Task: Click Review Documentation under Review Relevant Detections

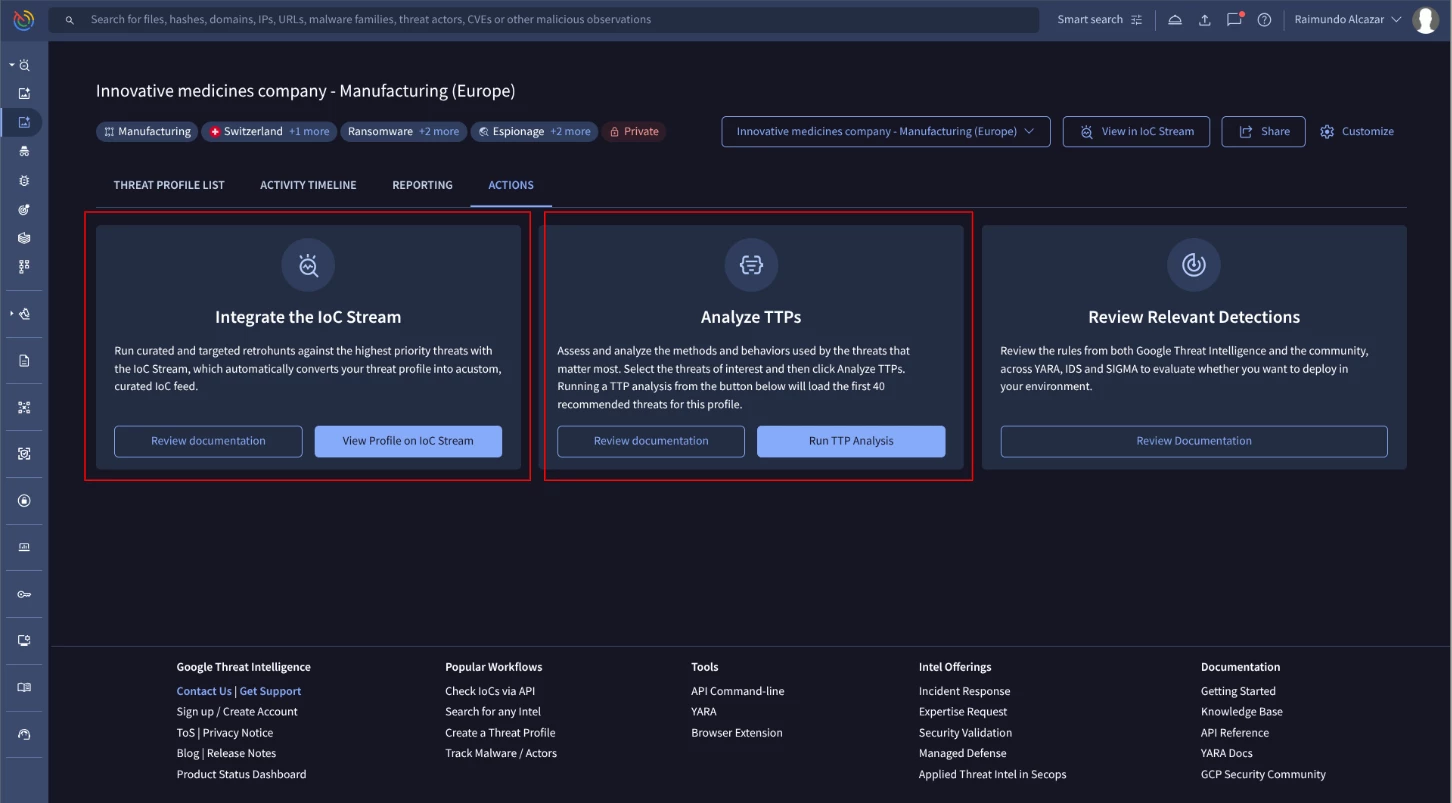Action: [1194, 441]
